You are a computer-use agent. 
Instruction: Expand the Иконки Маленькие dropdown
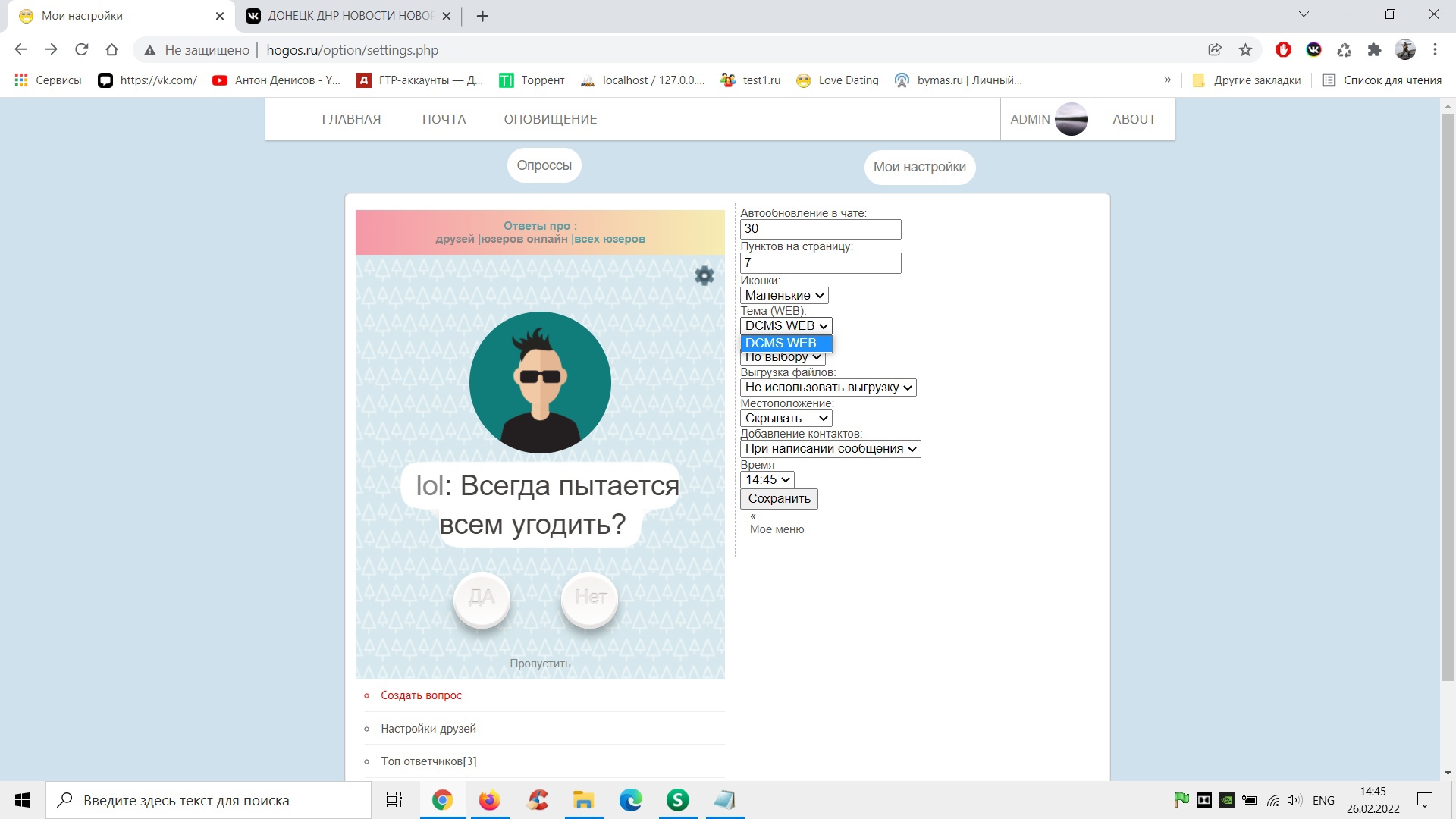click(783, 295)
